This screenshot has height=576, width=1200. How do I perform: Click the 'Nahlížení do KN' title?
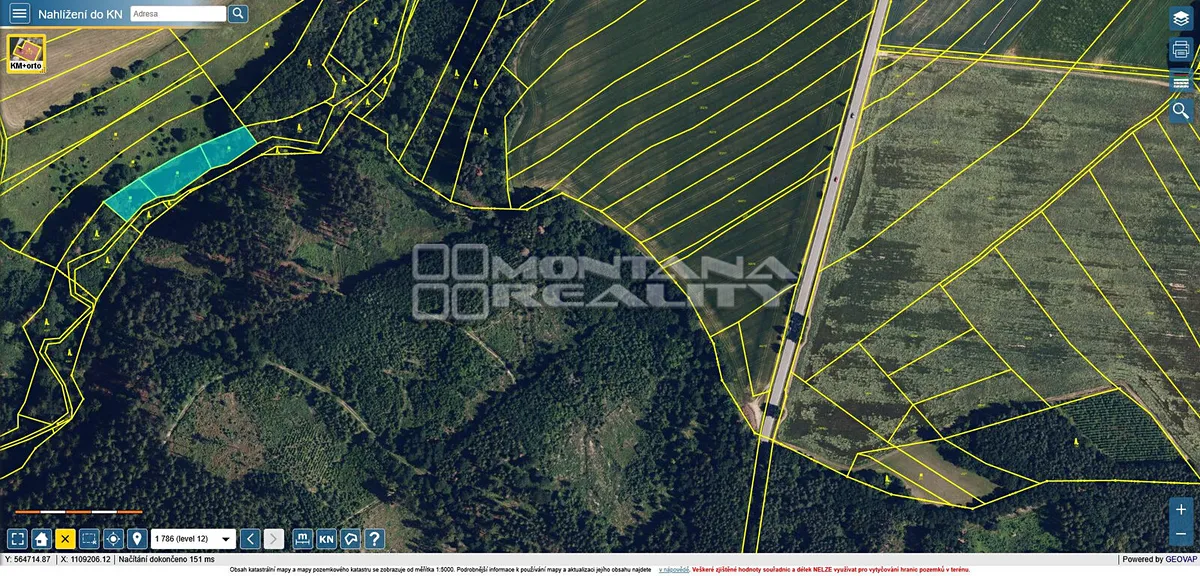[80, 14]
